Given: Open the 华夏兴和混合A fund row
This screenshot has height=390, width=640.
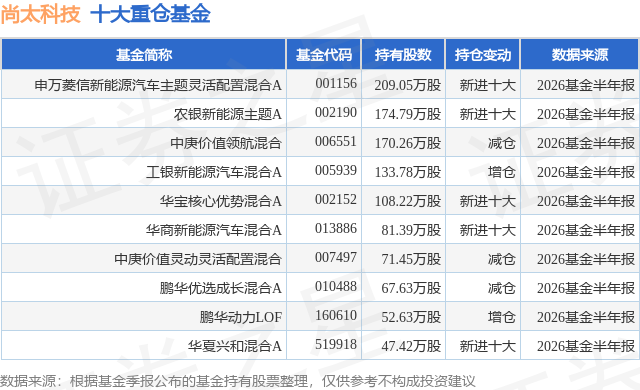Looking at the screenshot, I should (x=235, y=346).
